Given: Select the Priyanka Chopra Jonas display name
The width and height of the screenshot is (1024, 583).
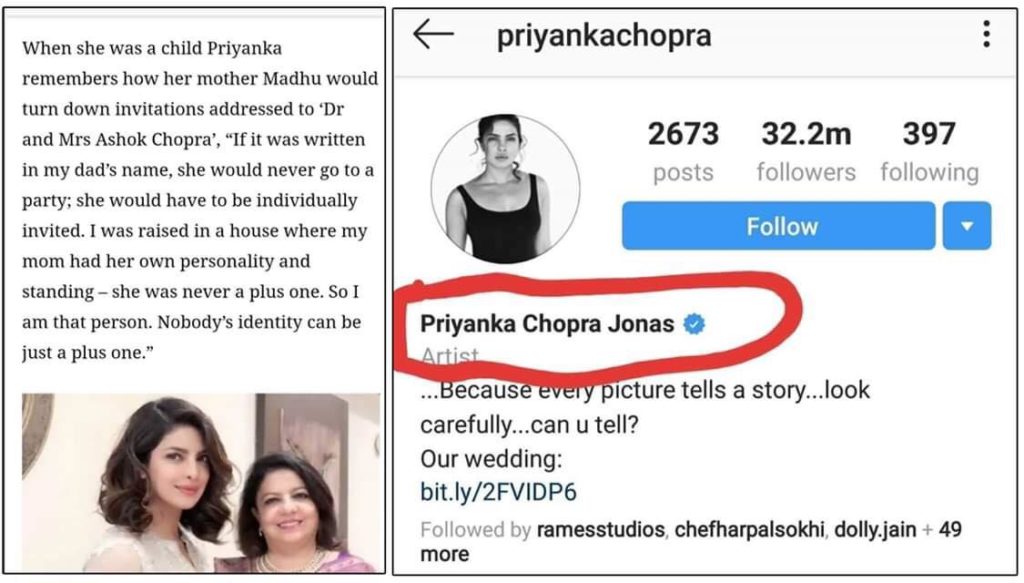Looking at the screenshot, I should (x=547, y=324).
